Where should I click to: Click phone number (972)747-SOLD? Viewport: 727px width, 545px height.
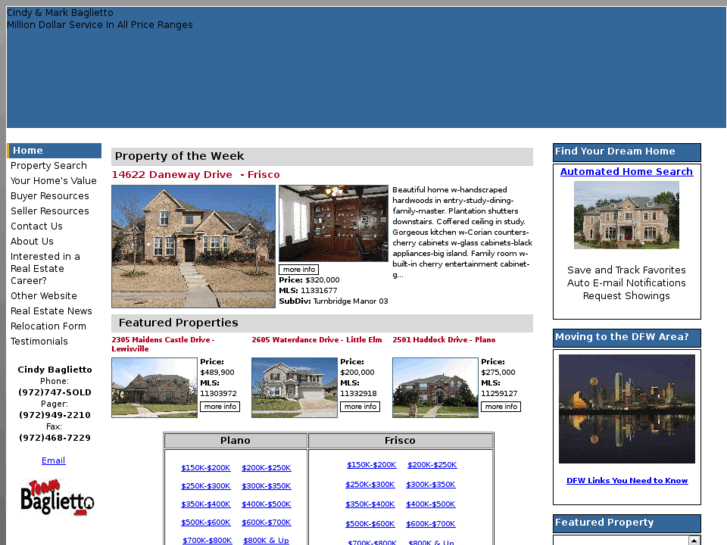tap(54, 392)
